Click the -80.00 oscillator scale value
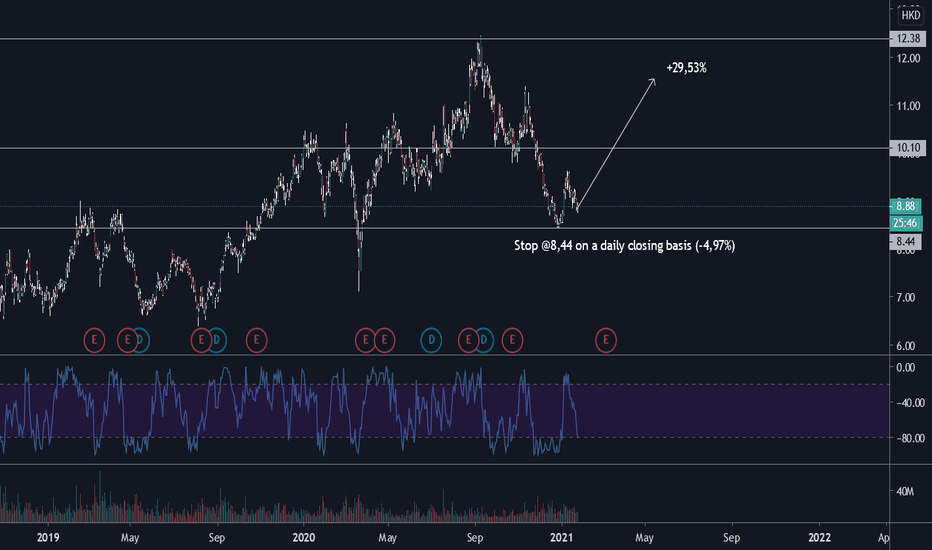This screenshot has width=932, height=550. pos(910,438)
